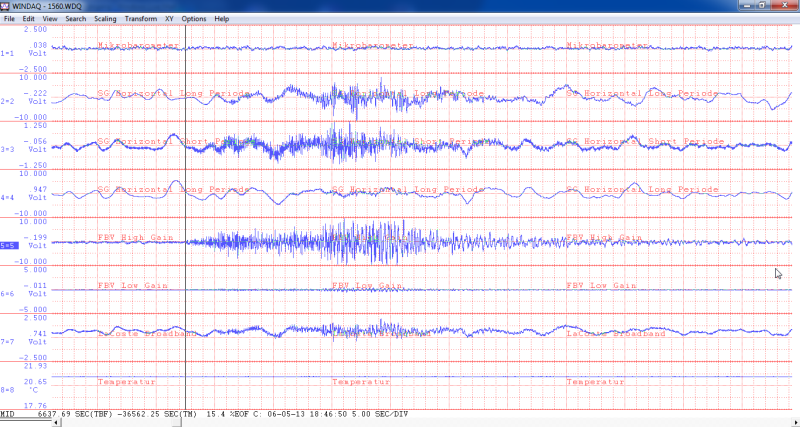This screenshot has height=427, width=800.
Task: Select channel 6=6 FBV Low Gain label
Action: pos(7,293)
